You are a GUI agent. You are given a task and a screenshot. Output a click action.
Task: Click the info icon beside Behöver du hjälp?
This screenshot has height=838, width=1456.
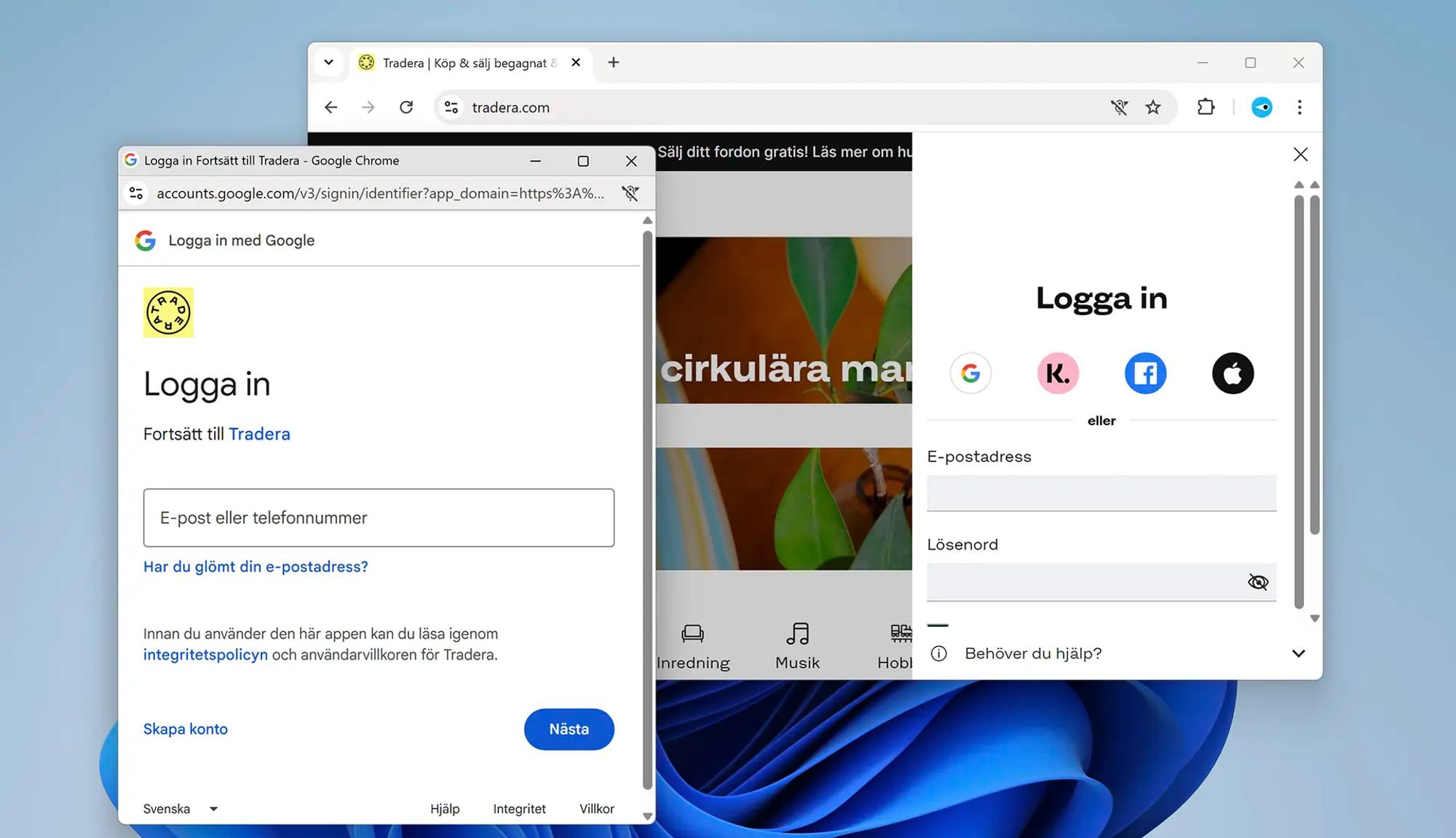pos(939,653)
